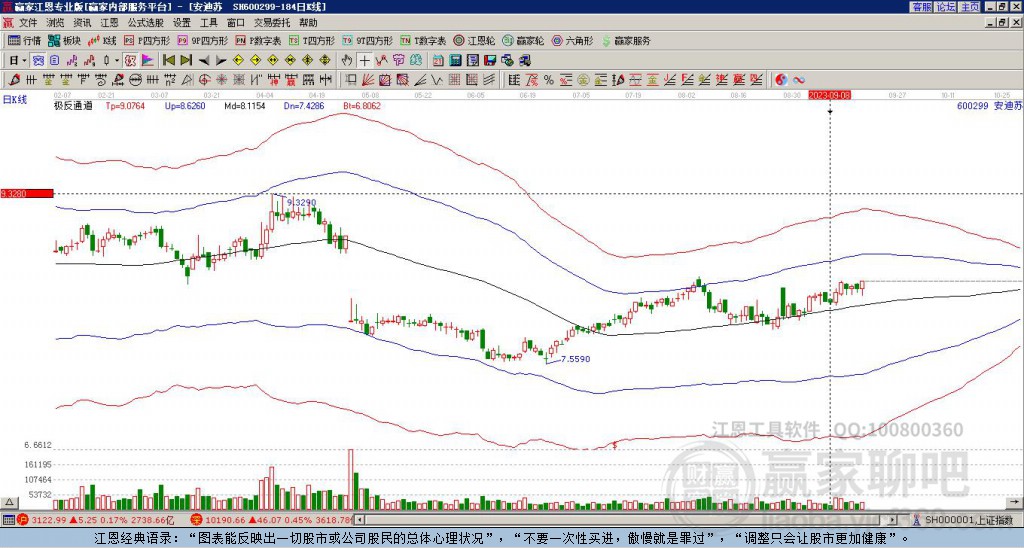Click the yin-yang icon
The image size is (1024, 548).
coord(781,80)
